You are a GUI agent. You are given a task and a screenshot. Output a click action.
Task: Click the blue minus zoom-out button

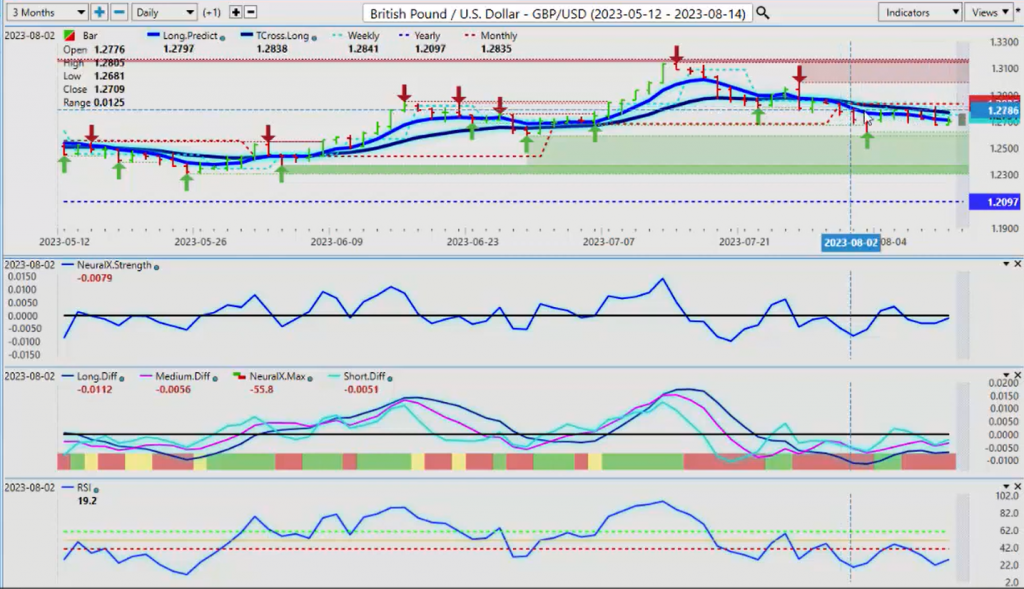[118, 12]
